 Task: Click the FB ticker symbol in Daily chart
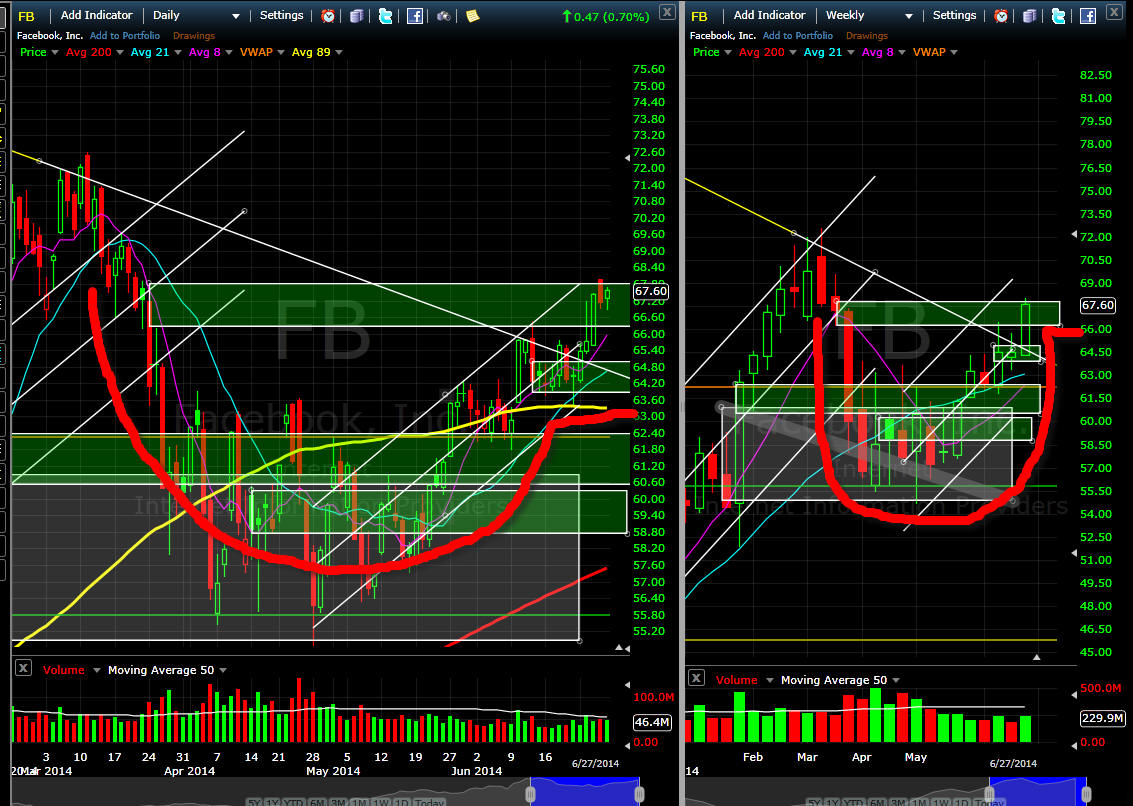click(x=26, y=16)
